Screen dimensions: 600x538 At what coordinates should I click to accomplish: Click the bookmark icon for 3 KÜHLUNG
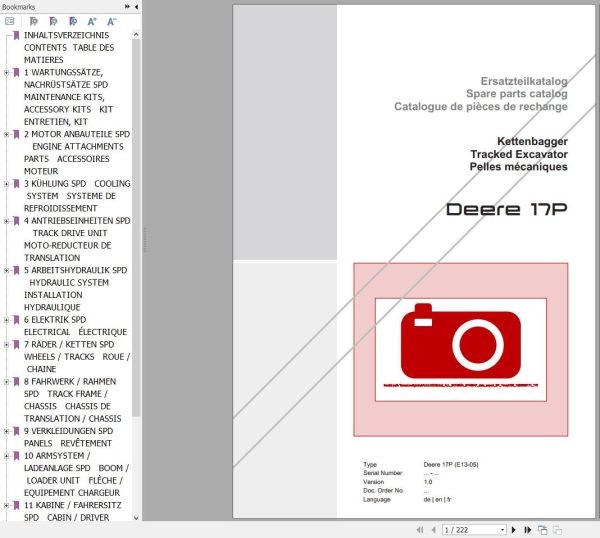(16, 184)
